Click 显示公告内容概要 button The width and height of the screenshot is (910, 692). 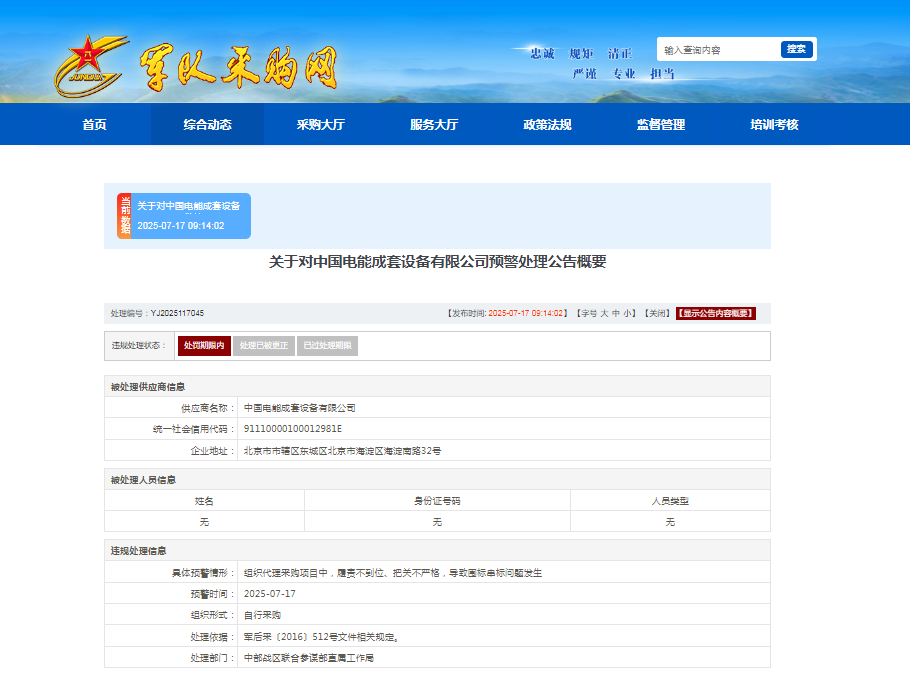[x=715, y=313]
